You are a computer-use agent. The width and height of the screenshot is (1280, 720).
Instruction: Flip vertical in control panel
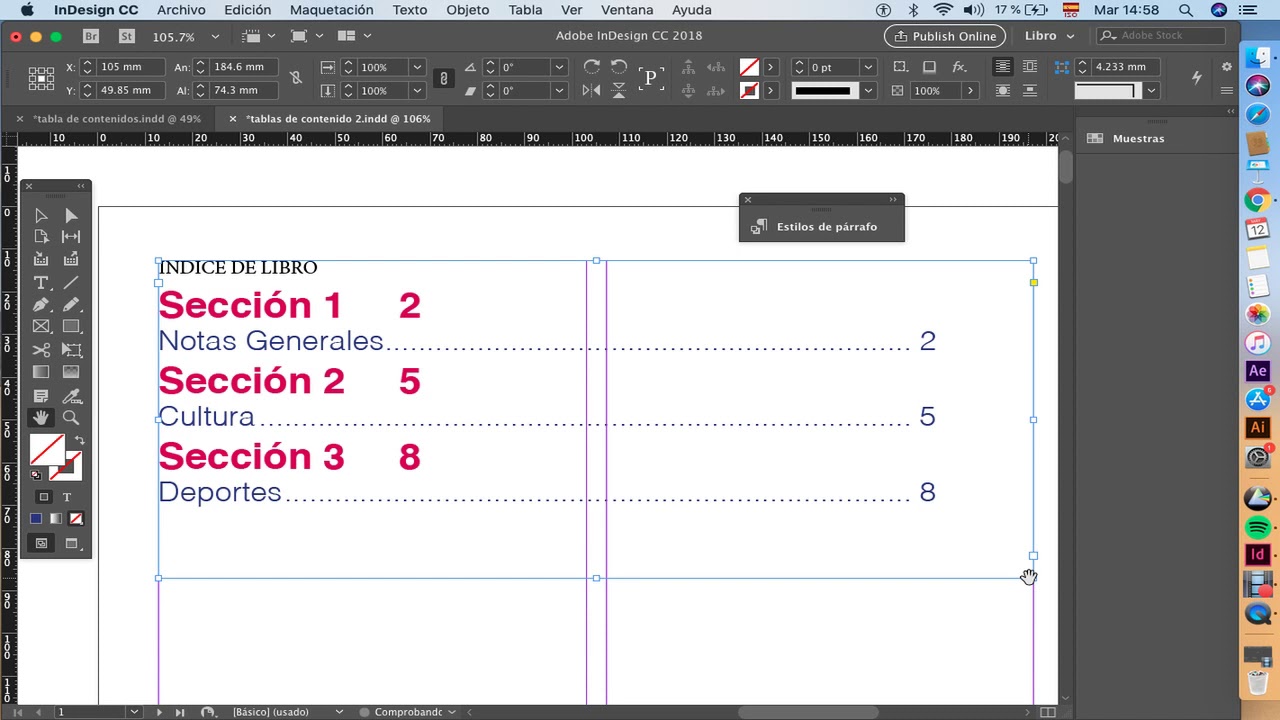tap(619, 90)
